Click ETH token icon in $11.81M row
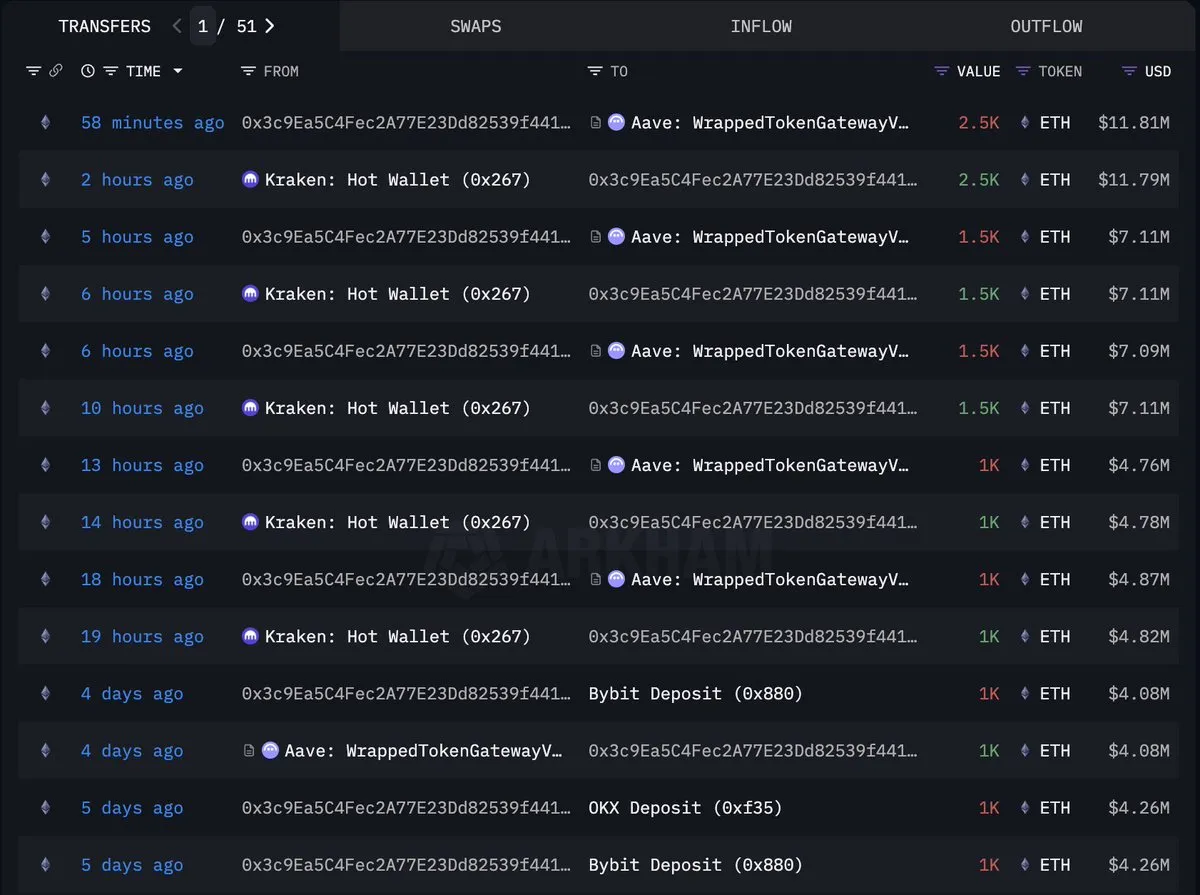 click(x=1024, y=123)
